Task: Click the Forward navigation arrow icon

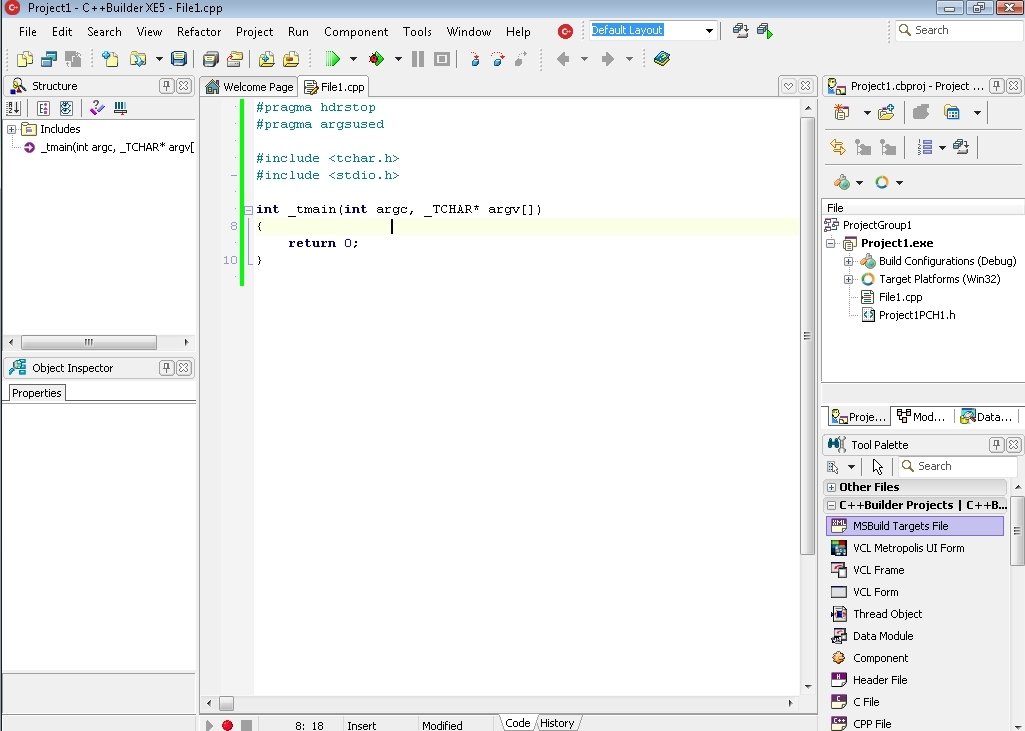Action: click(608, 59)
